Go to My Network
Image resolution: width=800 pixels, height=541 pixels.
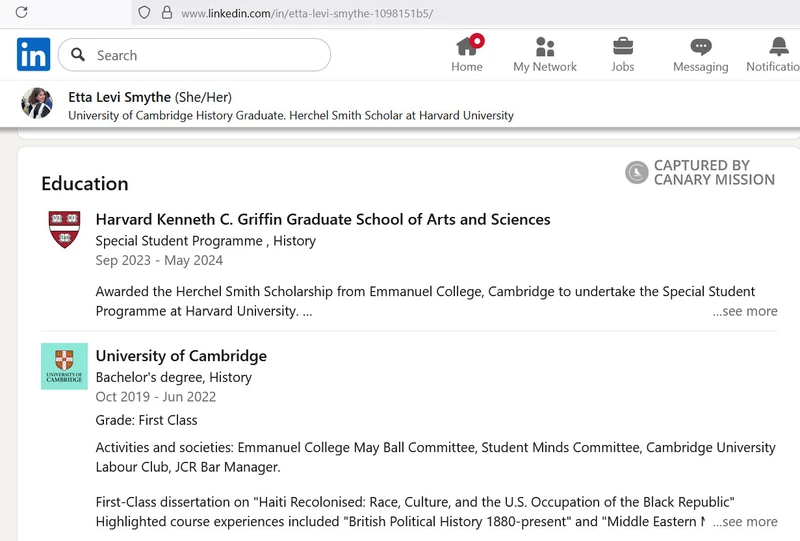point(545,47)
